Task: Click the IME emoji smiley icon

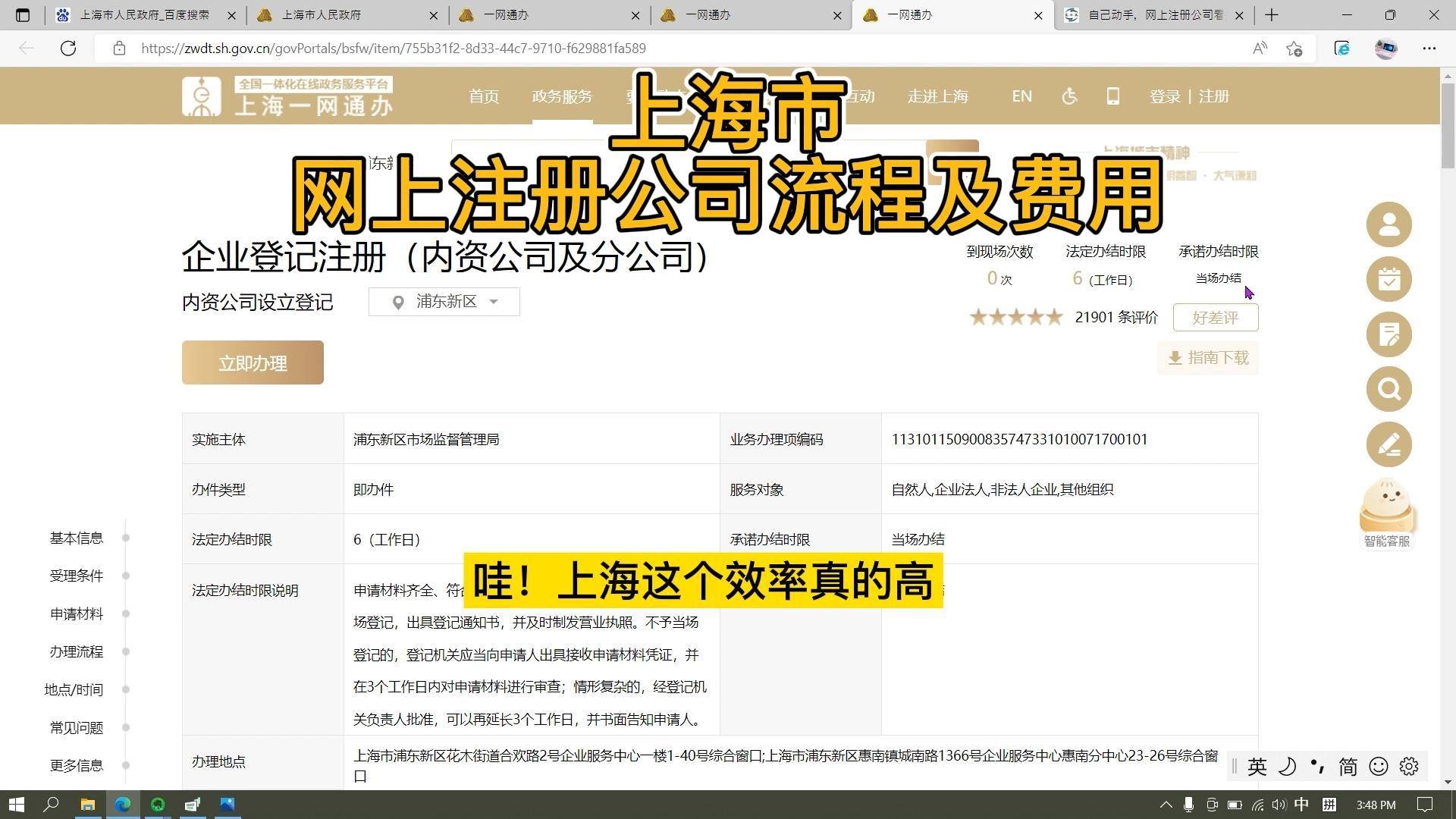Action: tap(1379, 767)
